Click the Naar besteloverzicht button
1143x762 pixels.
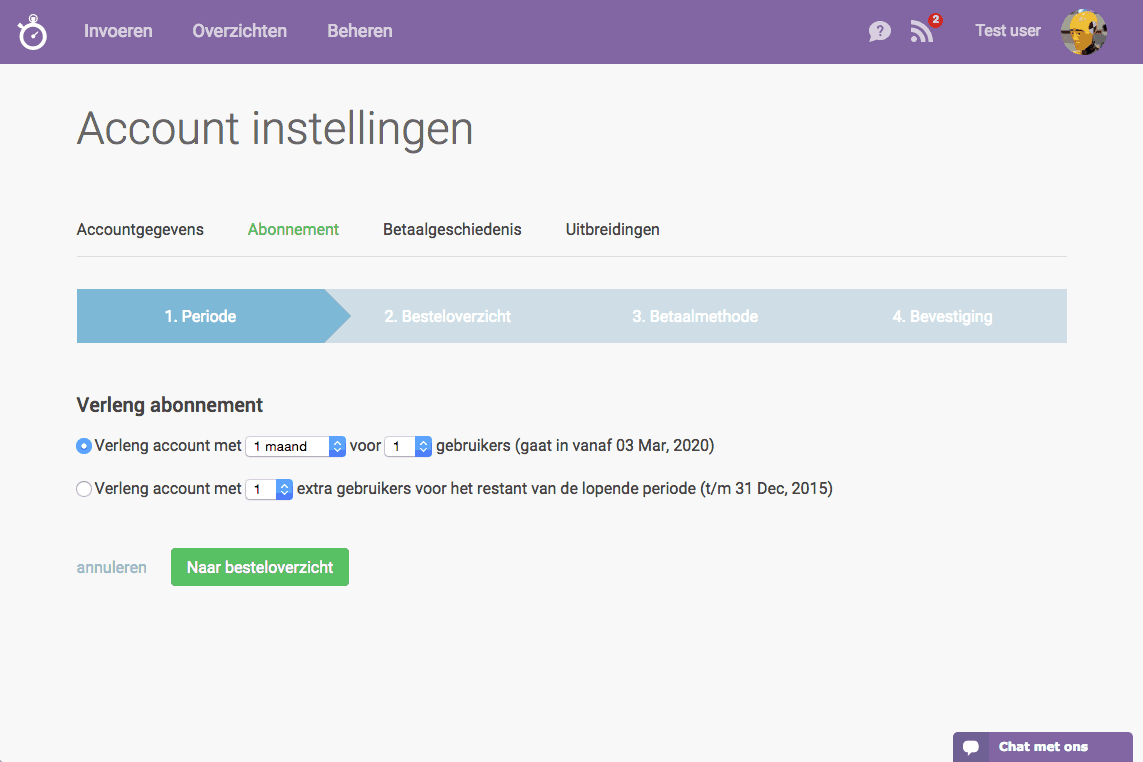pos(260,567)
